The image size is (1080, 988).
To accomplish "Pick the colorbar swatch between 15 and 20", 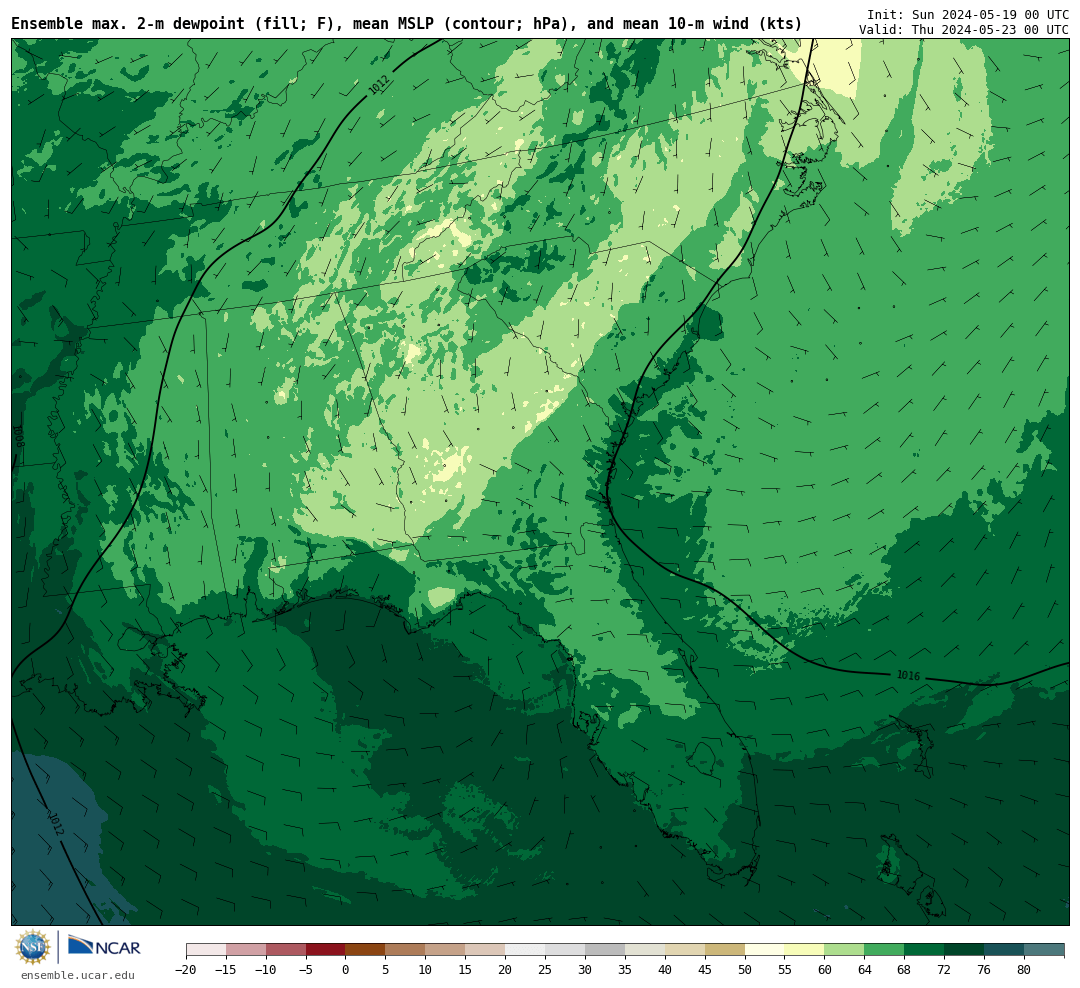I will (486, 950).
